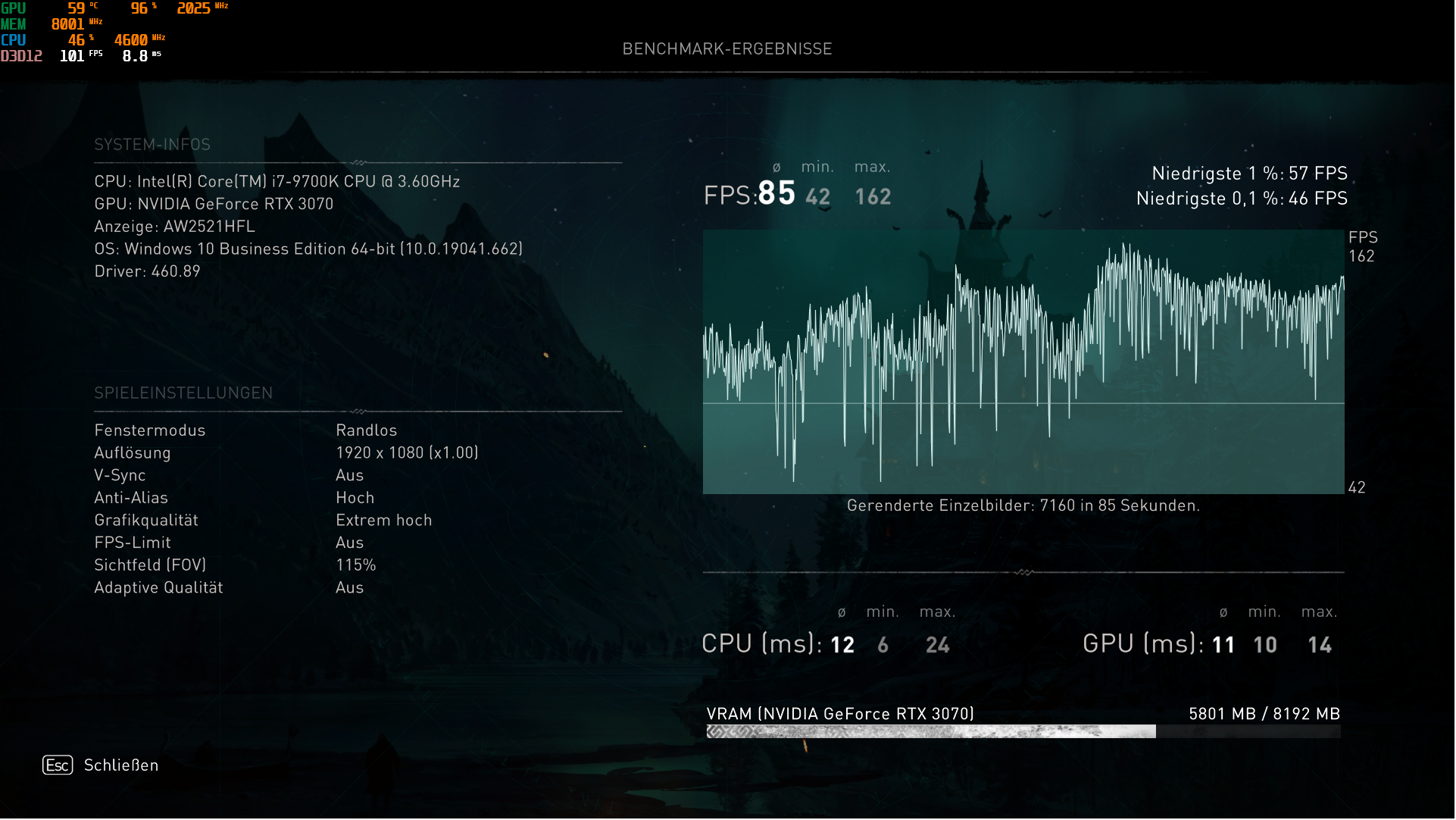Click the average FPS value 85
This screenshot has width=1456, height=820.
[x=776, y=194]
